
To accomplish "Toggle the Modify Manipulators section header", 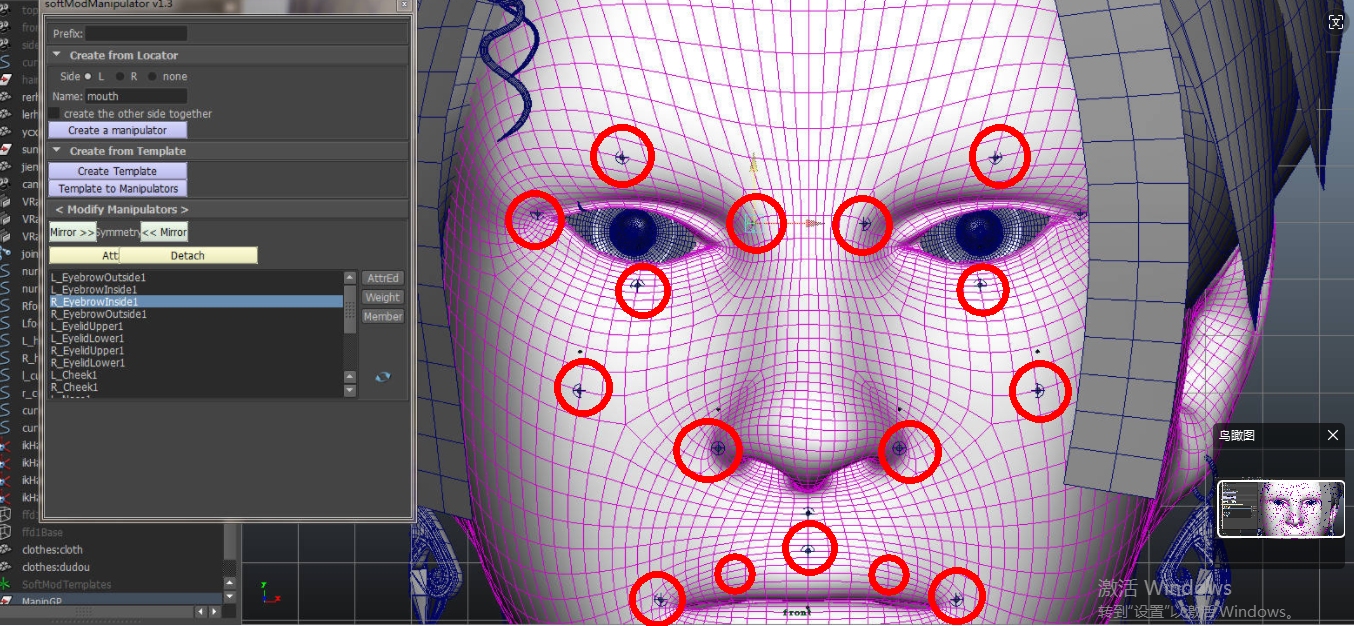I will [122, 209].
